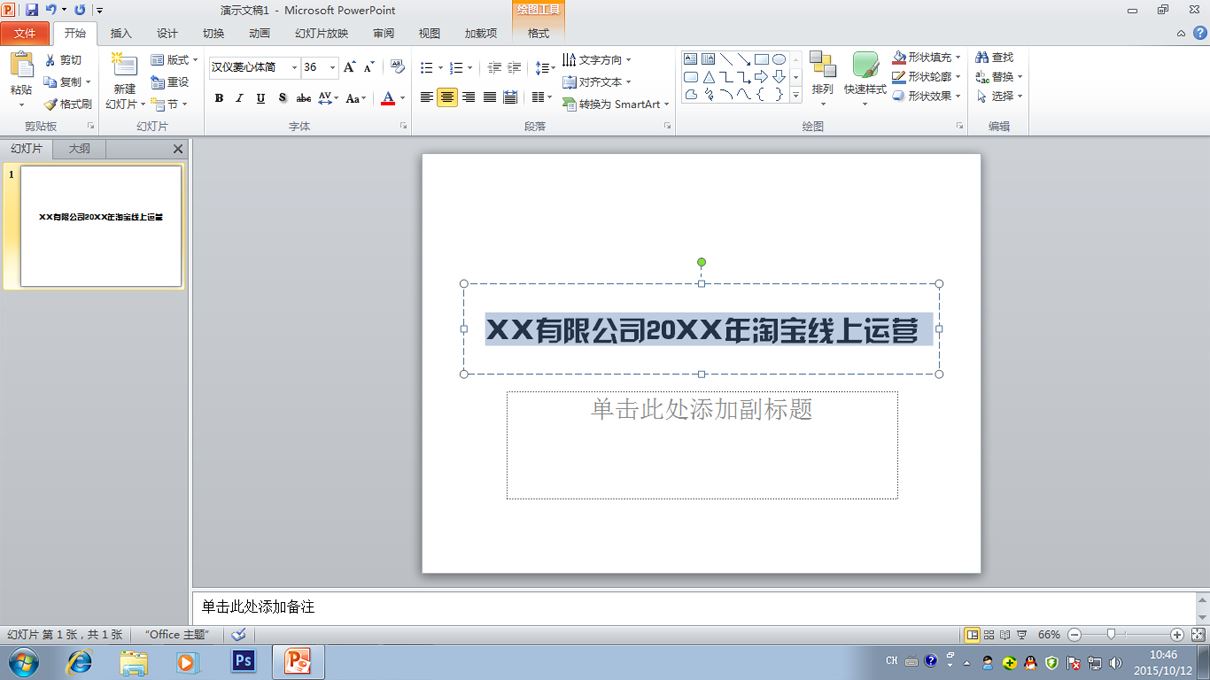
Task: Reset the slide with 重设
Action: pyautogui.click(x=169, y=82)
